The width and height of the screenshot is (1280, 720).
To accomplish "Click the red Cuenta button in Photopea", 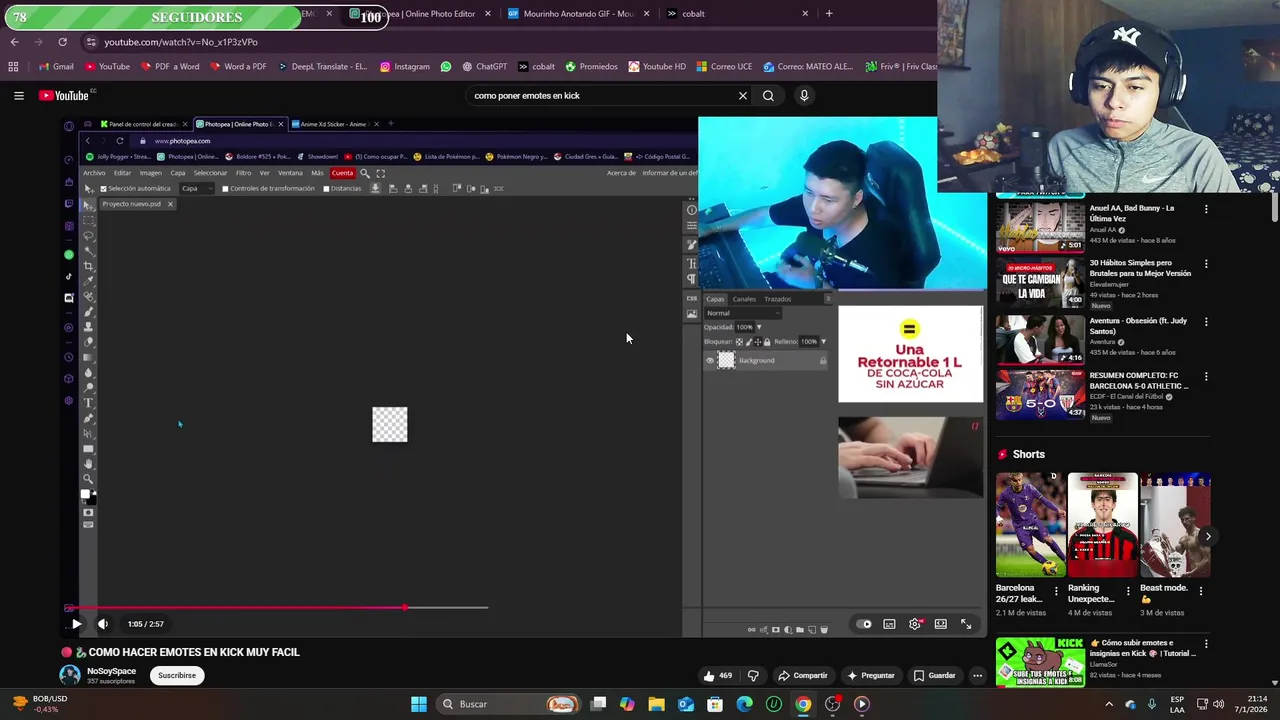I will pos(342,173).
